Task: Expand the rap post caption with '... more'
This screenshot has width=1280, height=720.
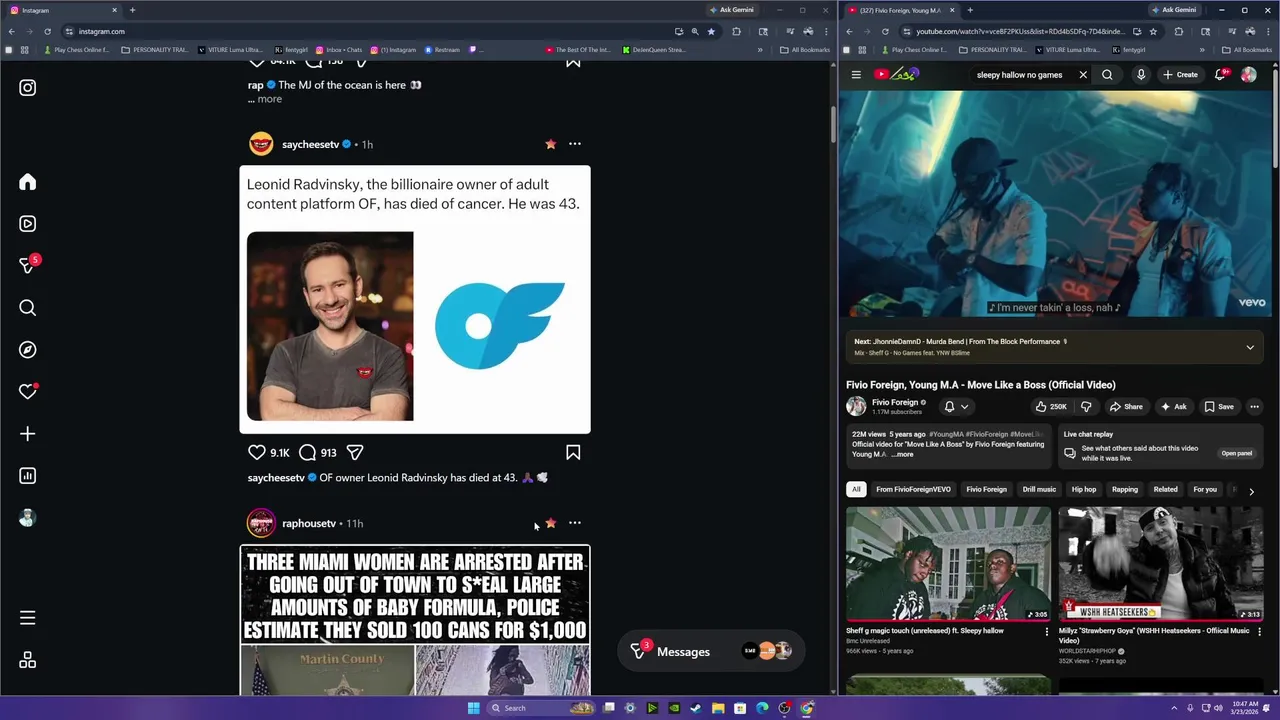Action: point(265,99)
